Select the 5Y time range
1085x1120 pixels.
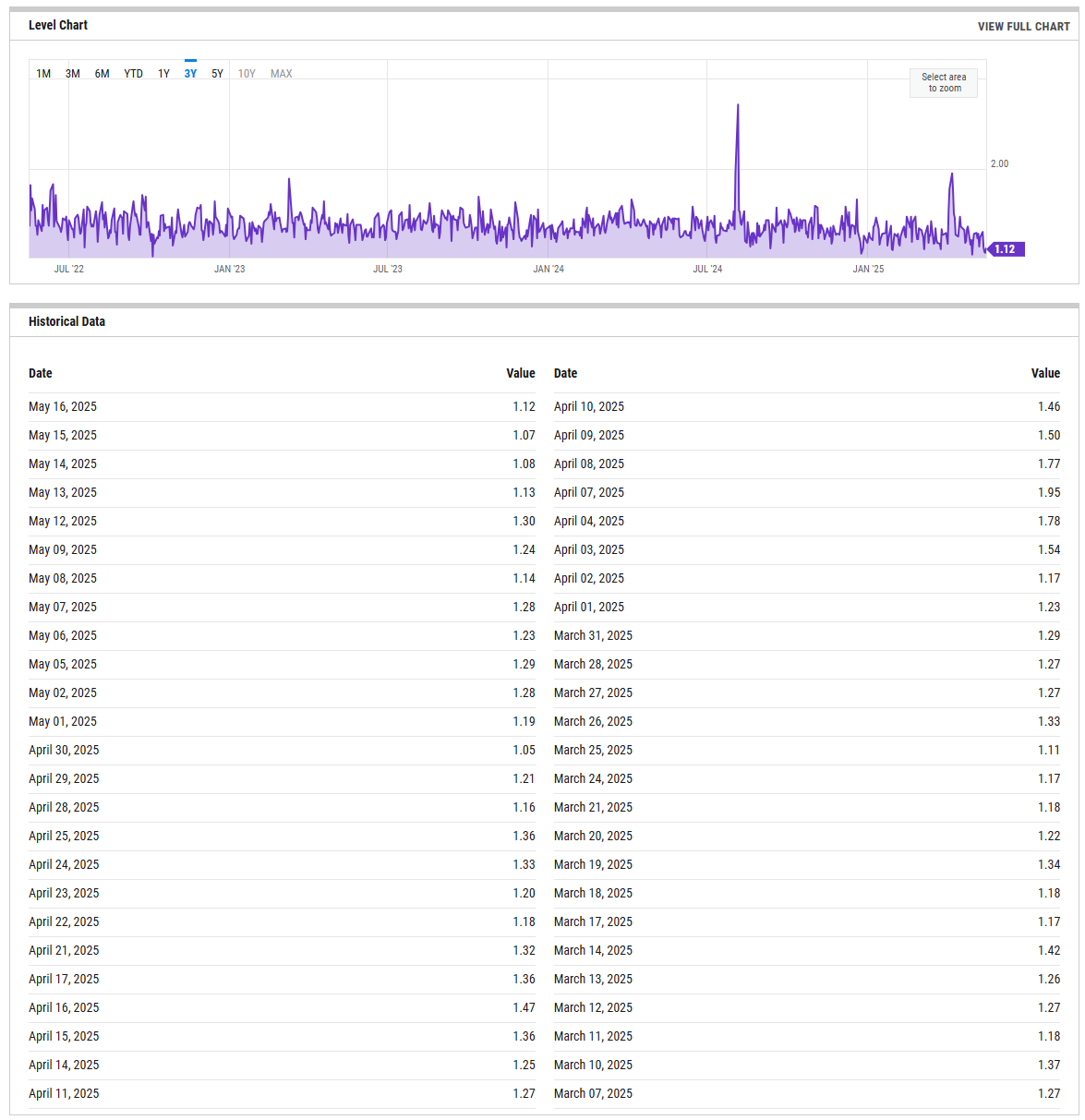[x=217, y=74]
